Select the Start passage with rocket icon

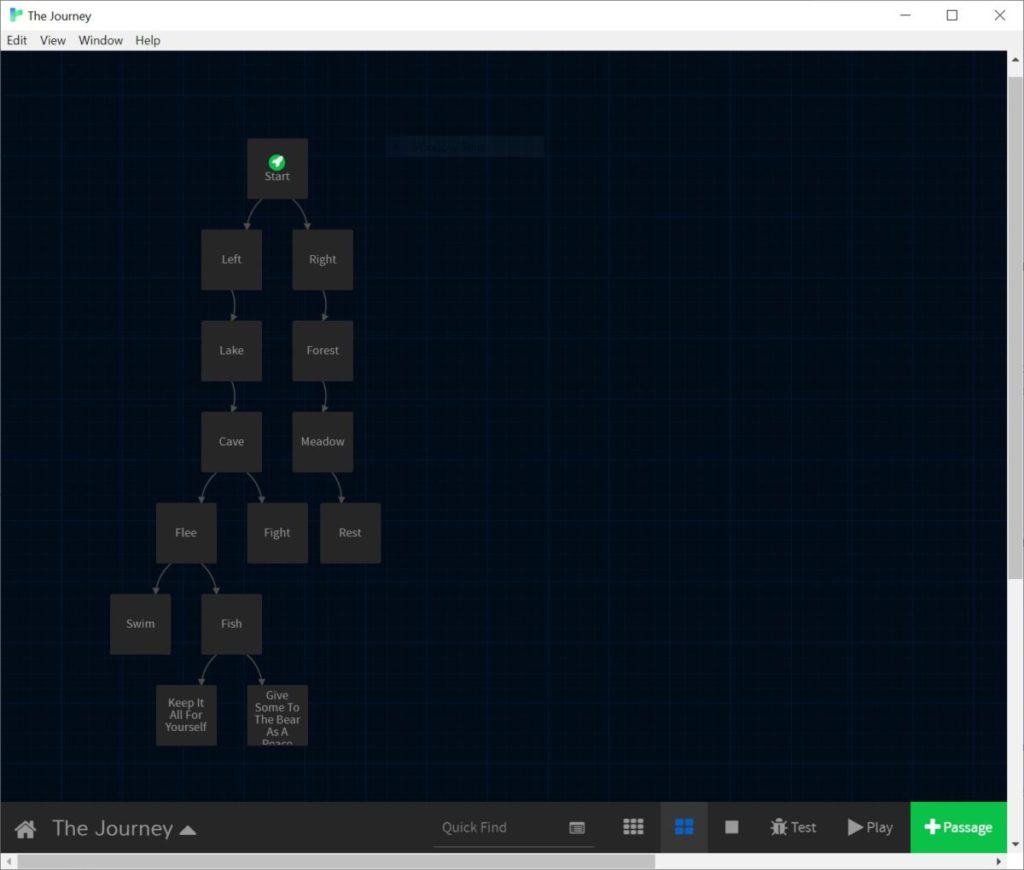point(277,168)
